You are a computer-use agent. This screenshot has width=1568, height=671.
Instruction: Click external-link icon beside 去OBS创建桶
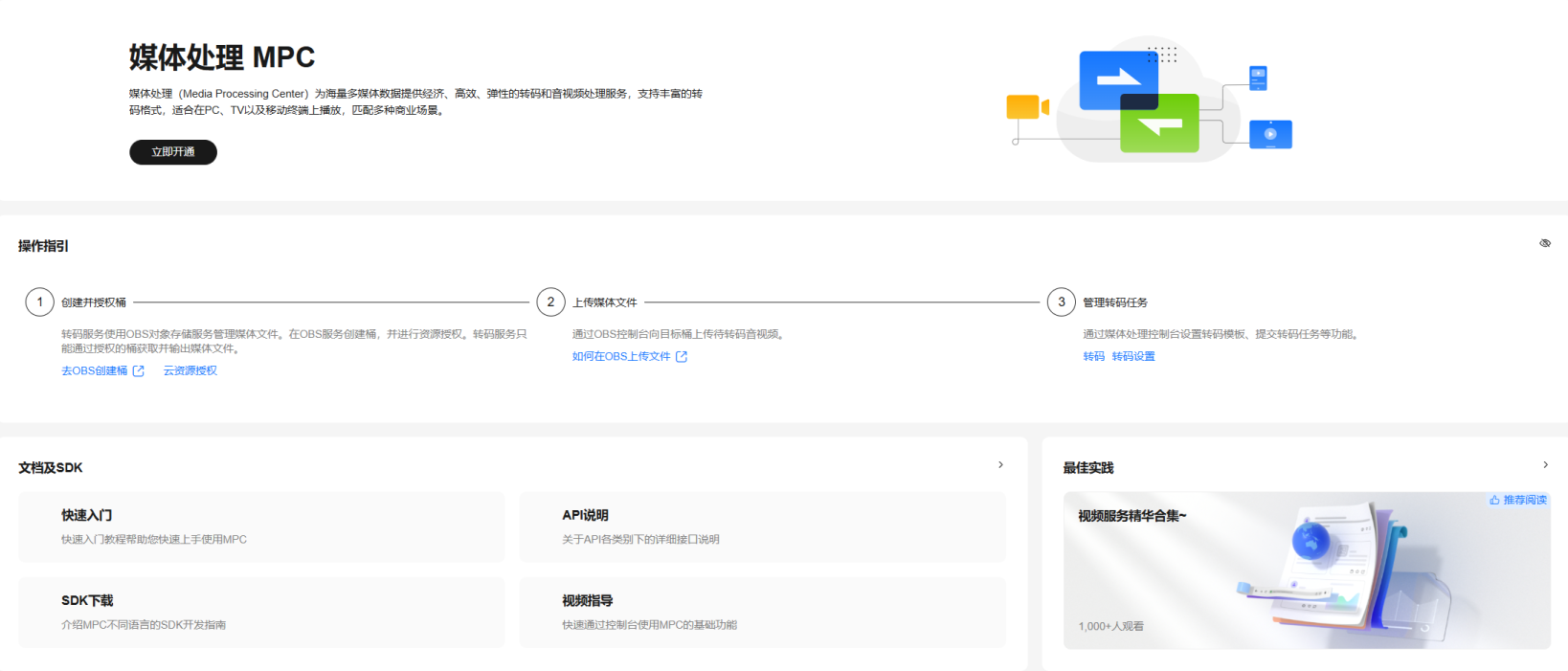[139, 371]
